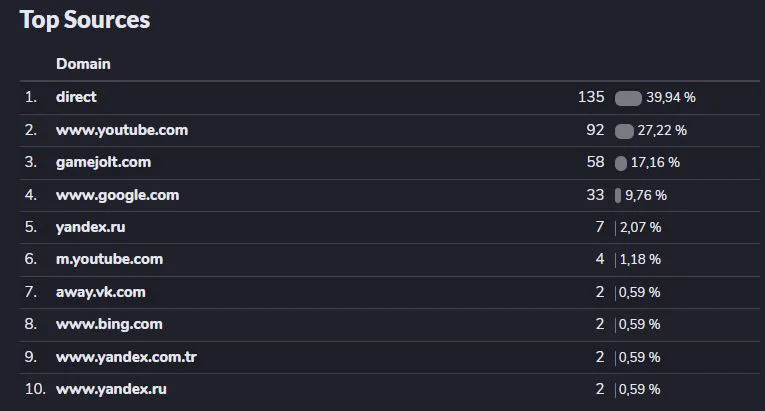Open the gamejolt.com source entry
The image size is (765, 411).
click(x=103, y=162)
